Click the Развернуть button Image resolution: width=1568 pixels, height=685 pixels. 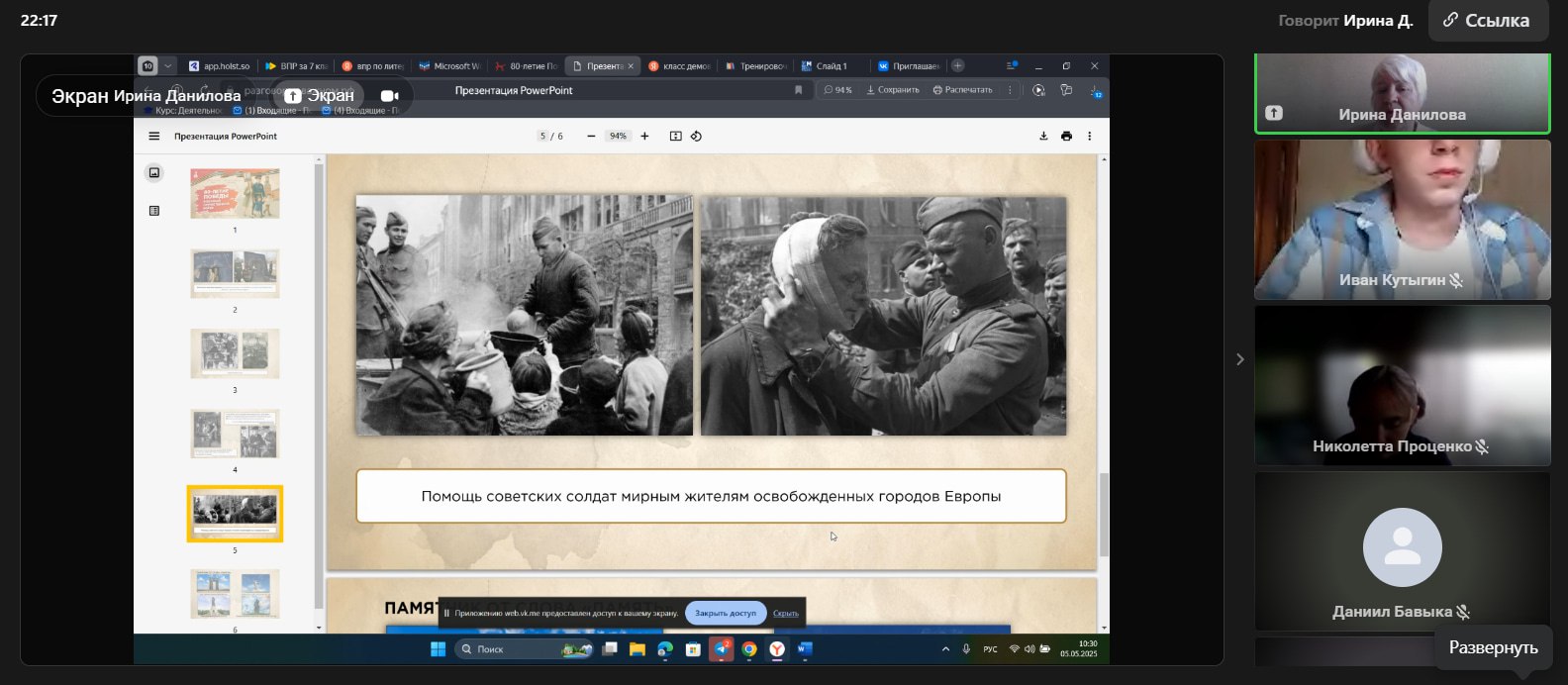(1493, 647)
